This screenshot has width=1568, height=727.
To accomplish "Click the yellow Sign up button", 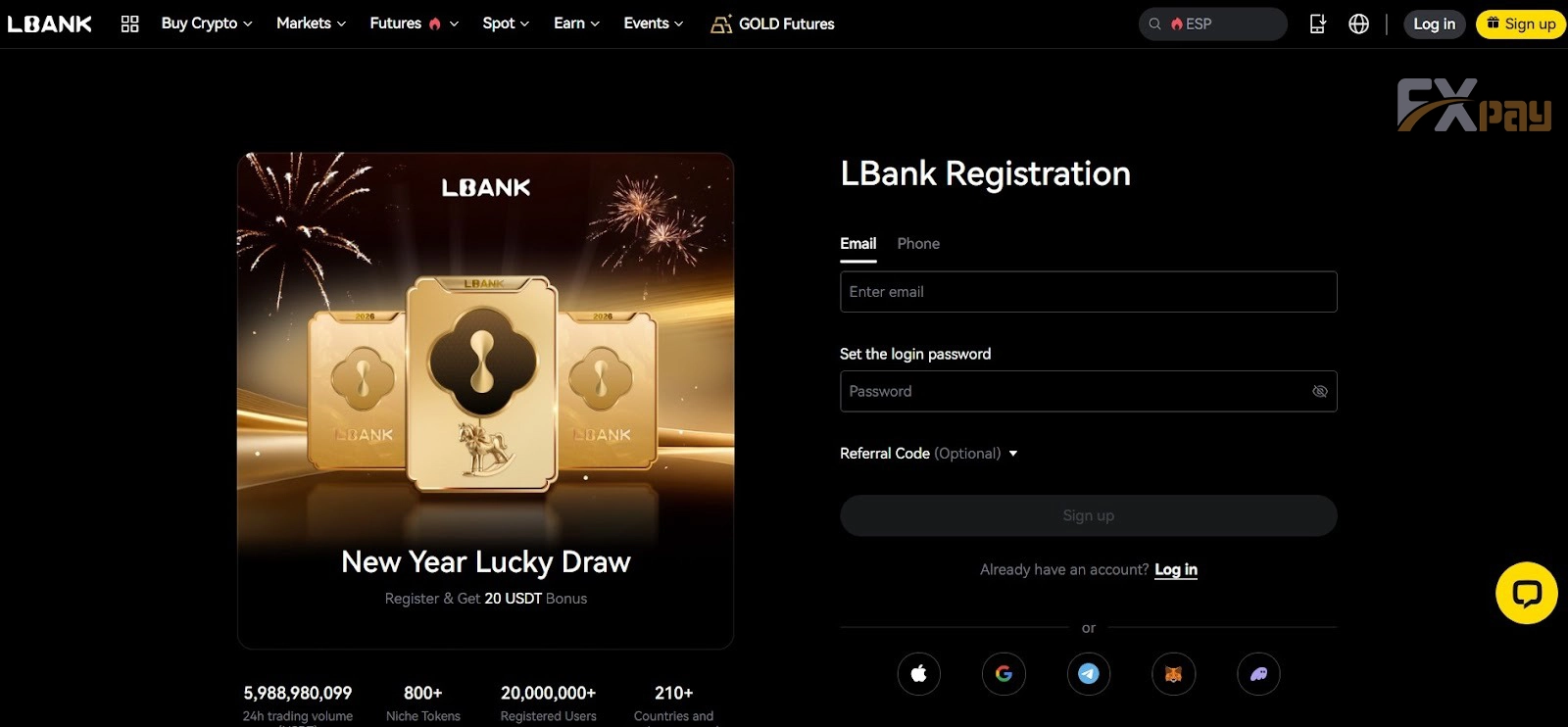I will click(1521, 24).
